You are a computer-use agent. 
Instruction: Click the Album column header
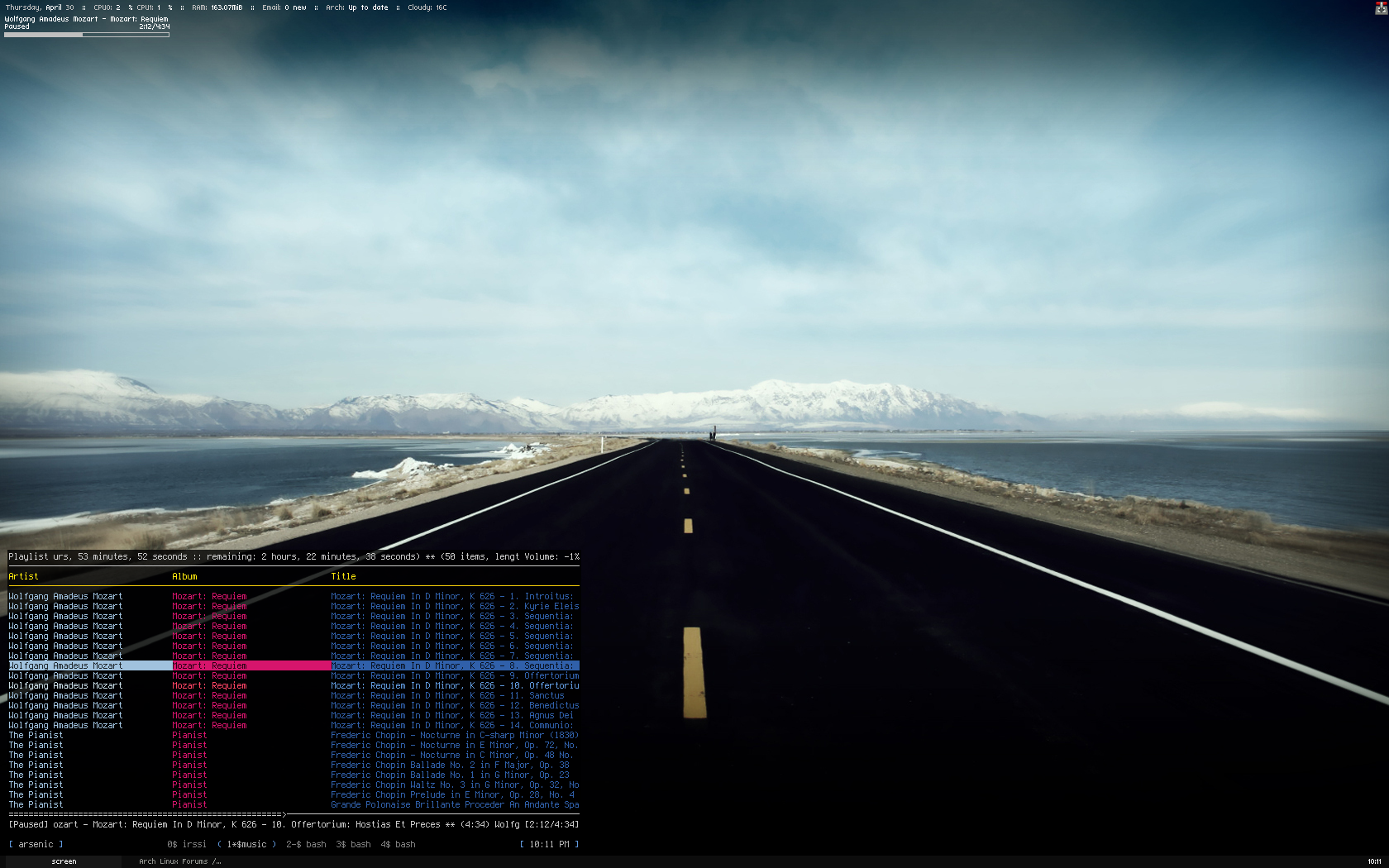click(x=184, y=576)
